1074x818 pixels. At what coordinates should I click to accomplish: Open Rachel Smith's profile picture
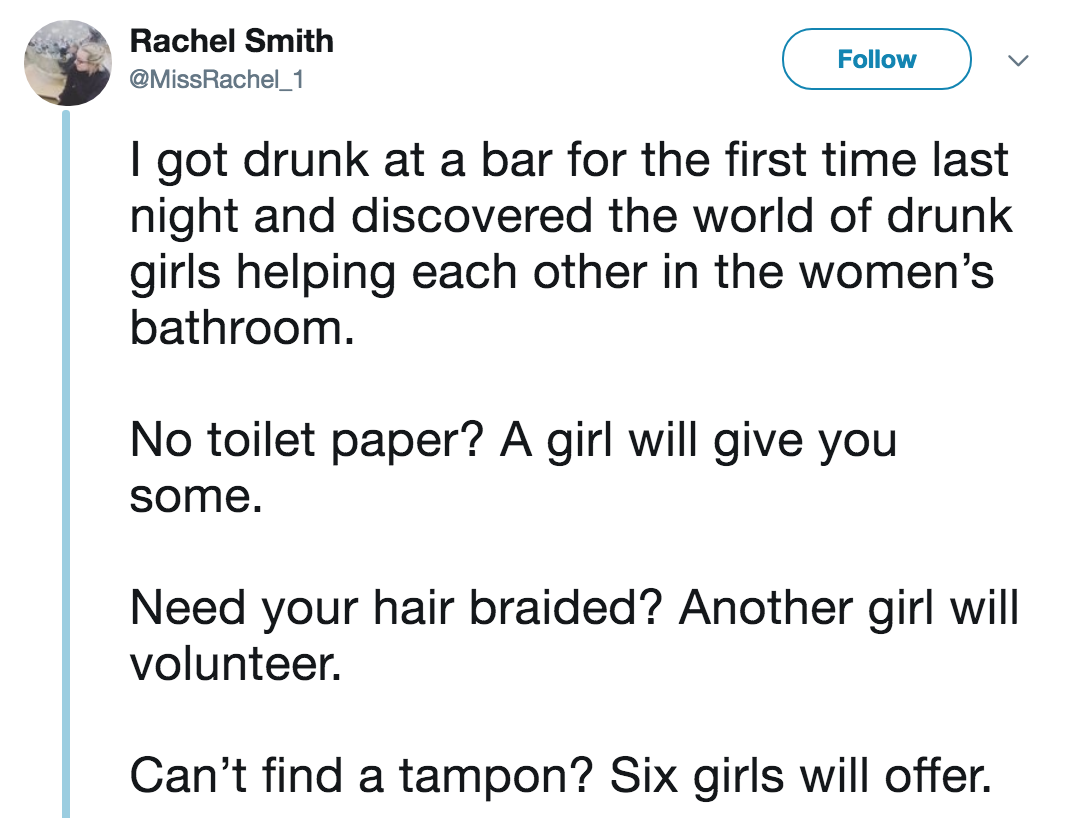click(68, 62)
